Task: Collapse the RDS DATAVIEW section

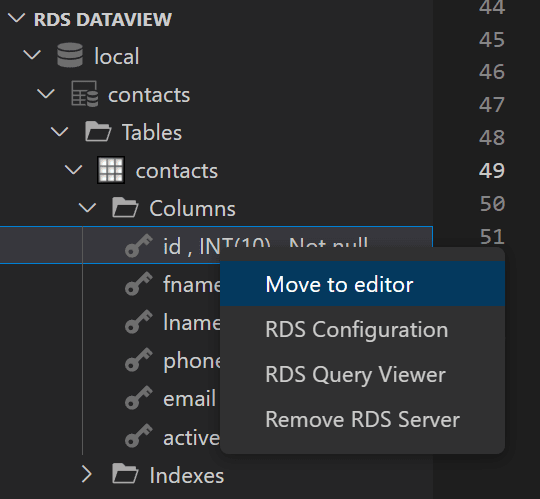Action: 17,18
